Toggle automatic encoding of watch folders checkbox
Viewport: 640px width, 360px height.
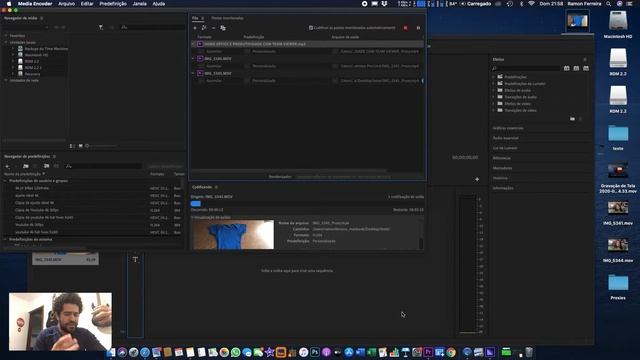point(311,28)
